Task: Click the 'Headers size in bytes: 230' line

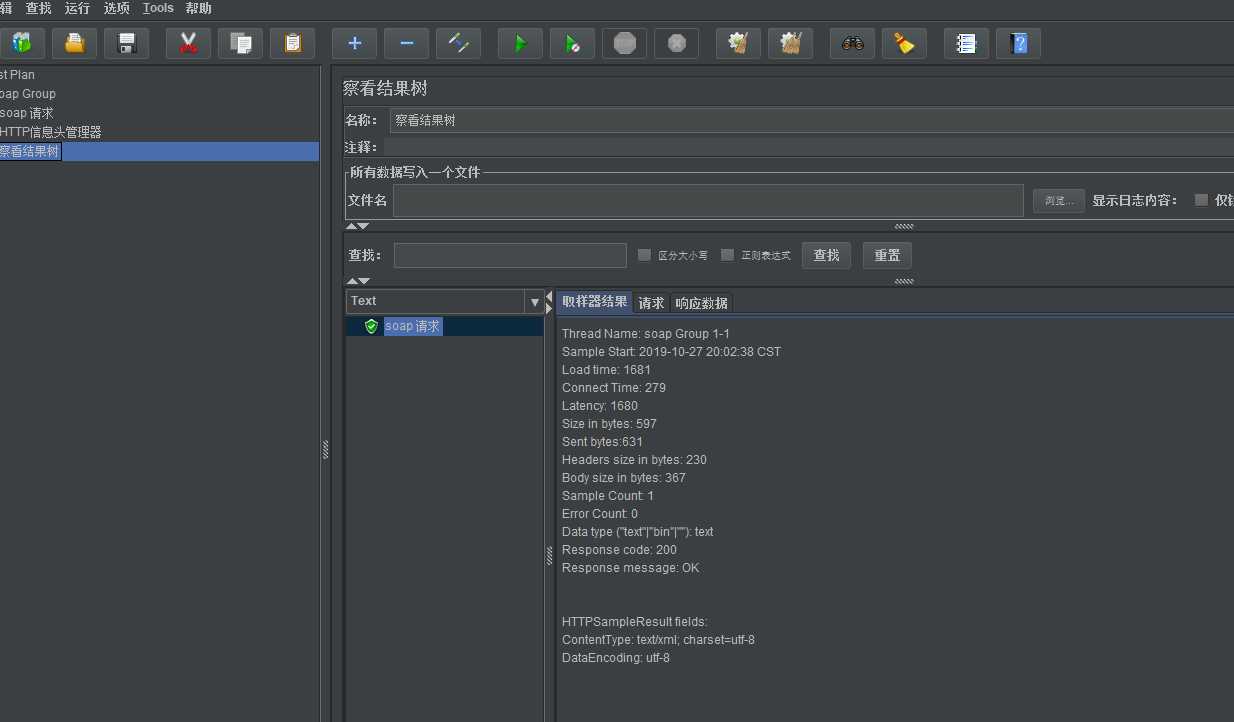Action: (634, 460)
